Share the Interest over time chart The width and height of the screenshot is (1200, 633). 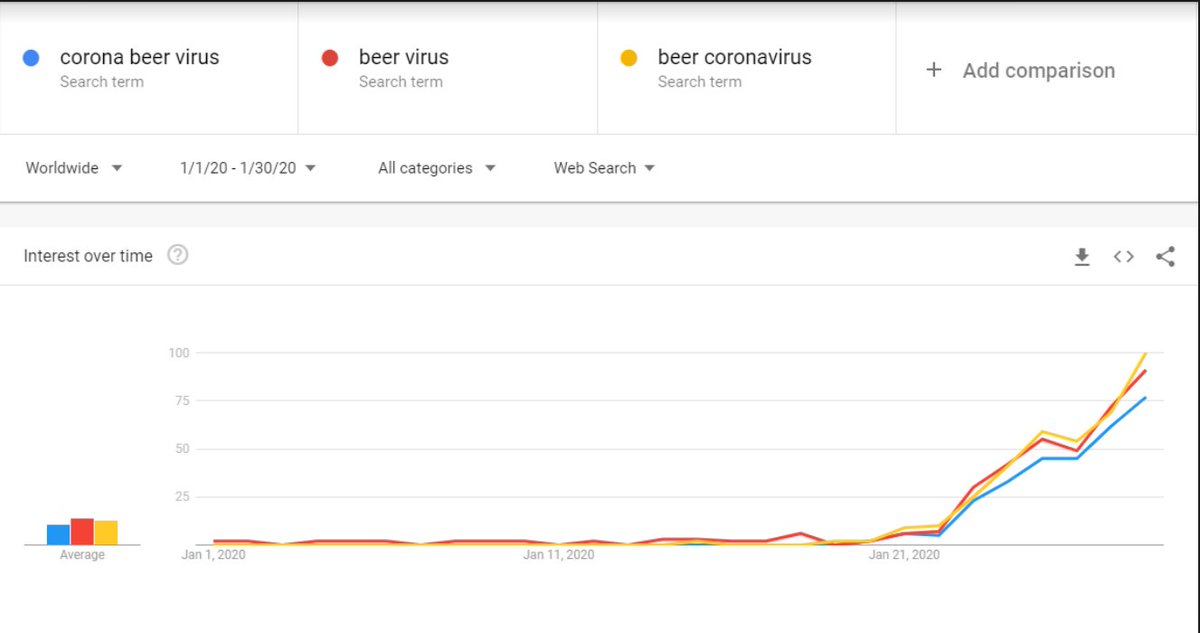pos(1165,257)
